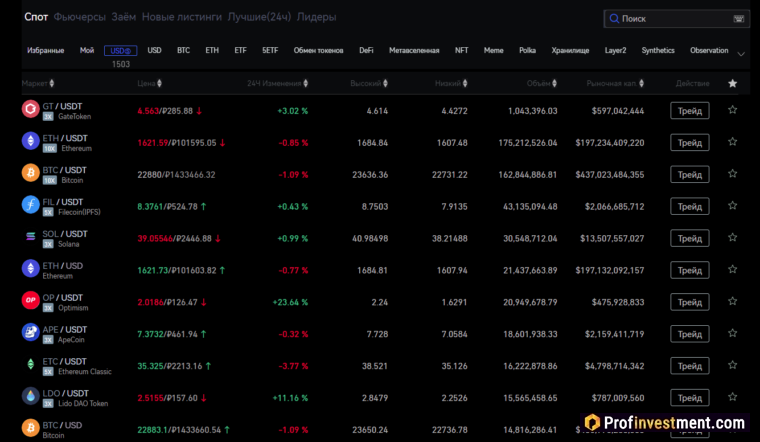Expand more category tabs chevron
Viewport: 760px width, 442px height.
741,54
